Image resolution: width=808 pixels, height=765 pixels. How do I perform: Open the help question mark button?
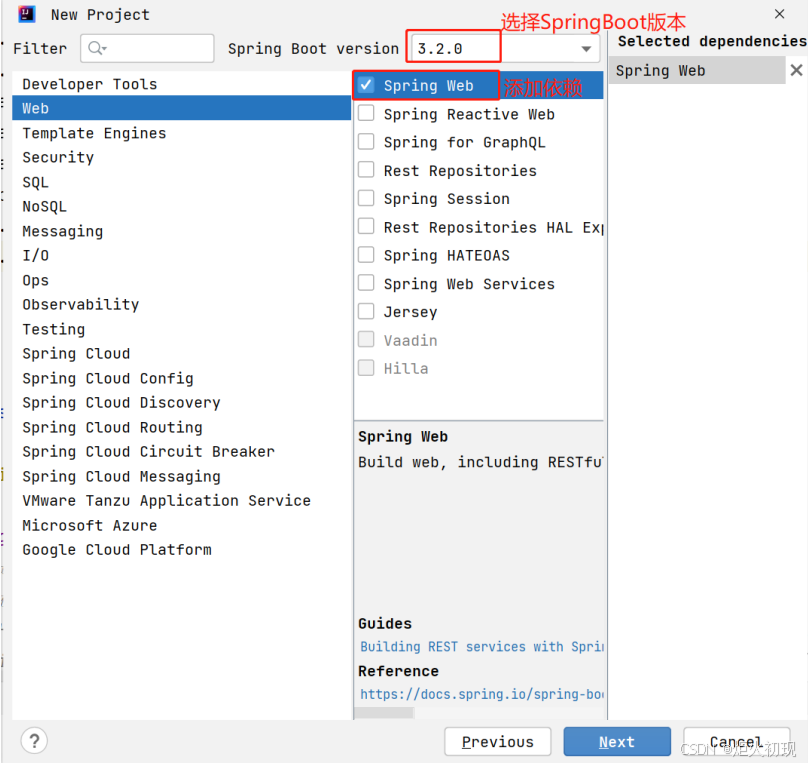[x=34, y=741]
